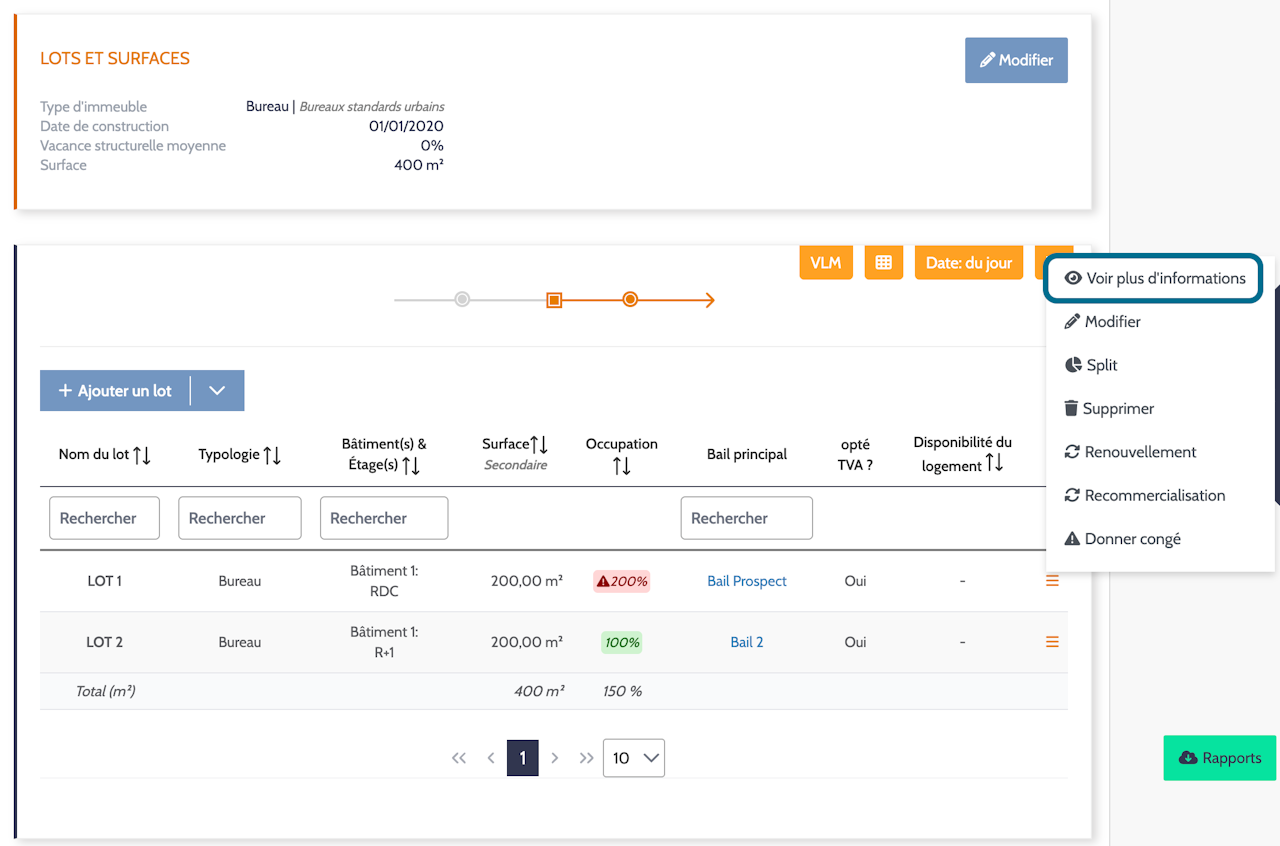Screen dimensions: 1280x846
Task: Click the Rapports download button
Action: pos(1220,758)
